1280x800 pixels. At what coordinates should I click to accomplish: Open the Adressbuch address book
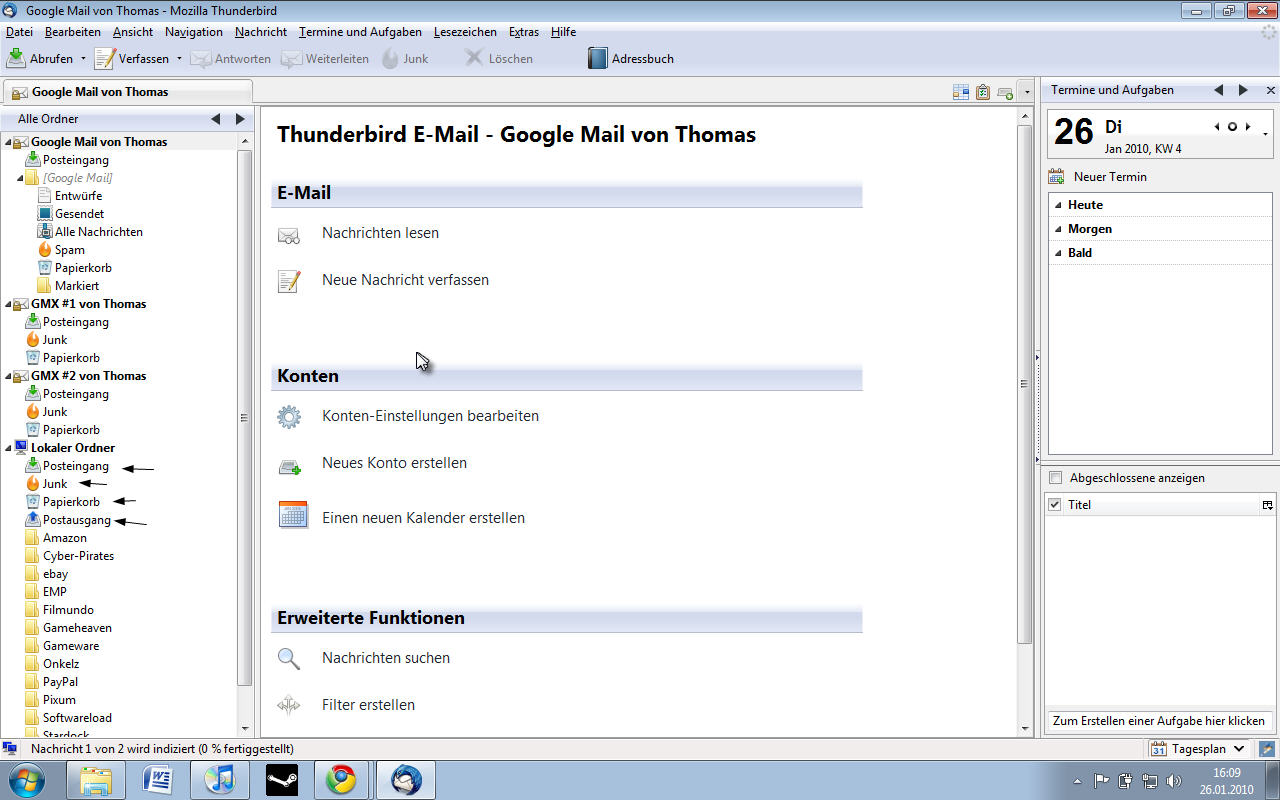[631, 59]
